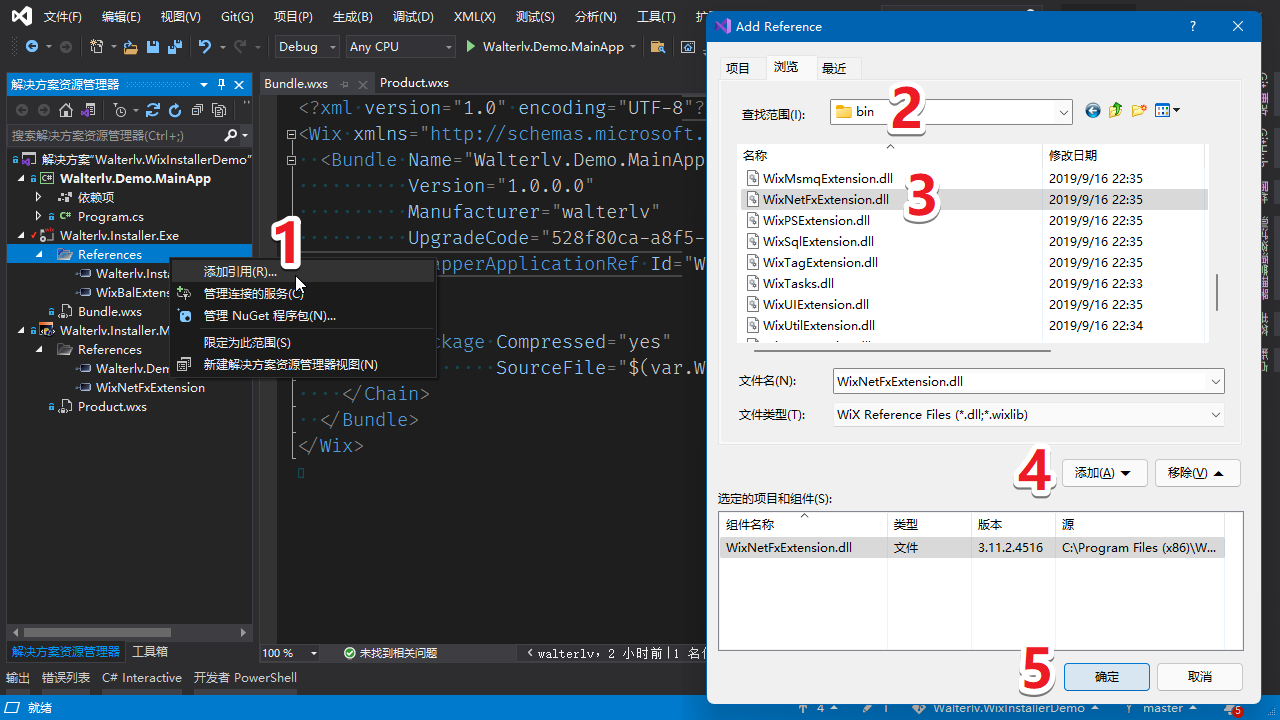The image size is (1280, 720).
Task: Open the XML(X) menu
Action: pos(474,17)
